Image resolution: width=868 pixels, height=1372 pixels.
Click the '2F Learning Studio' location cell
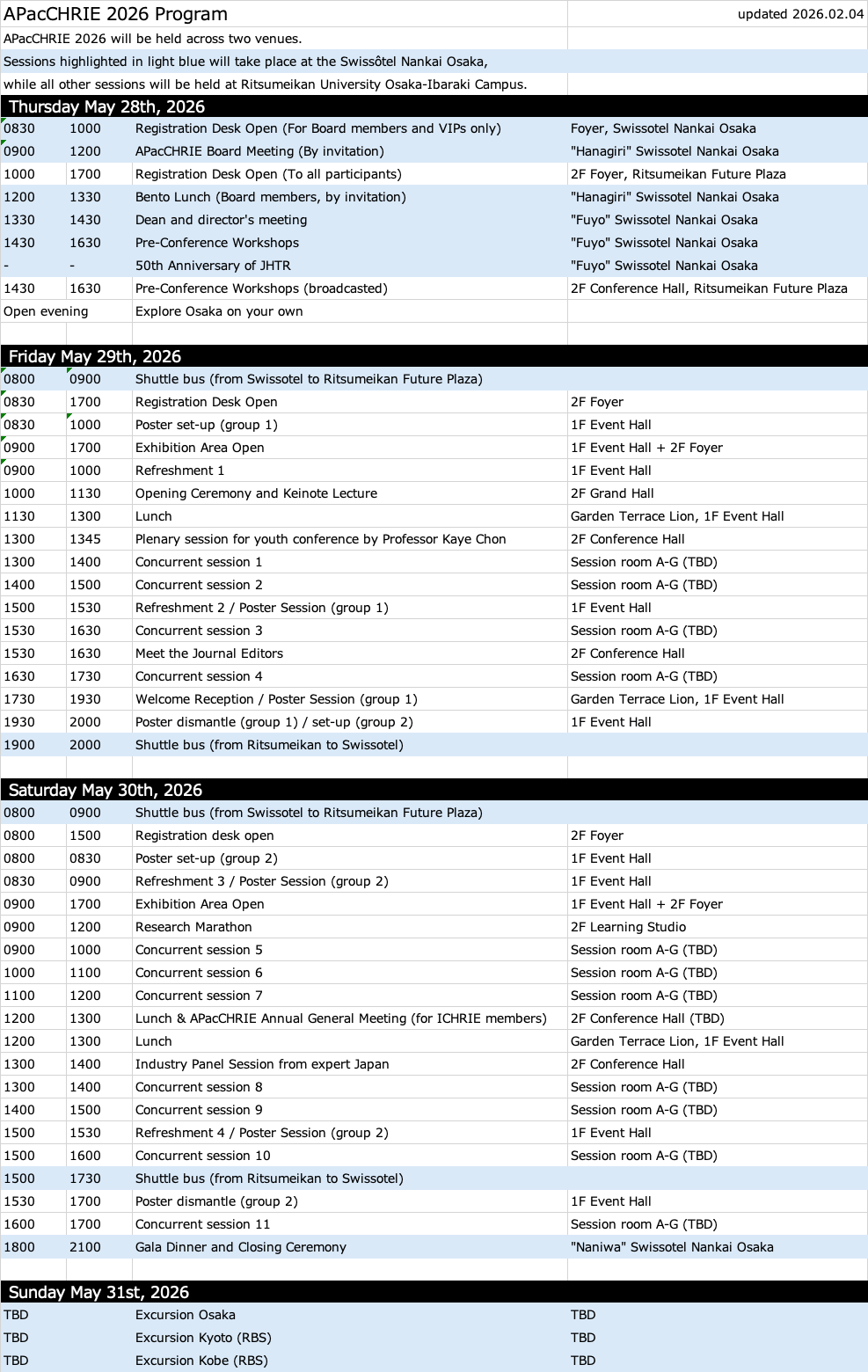pyautogui.click(x=628, y=927)
